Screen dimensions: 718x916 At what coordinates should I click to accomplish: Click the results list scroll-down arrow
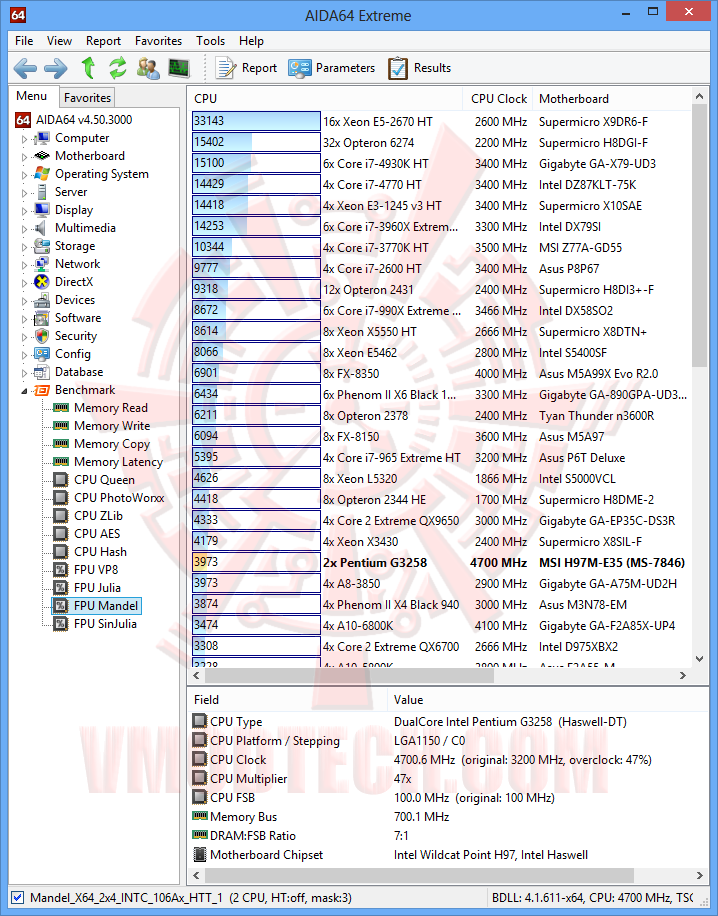click(699, 658)
